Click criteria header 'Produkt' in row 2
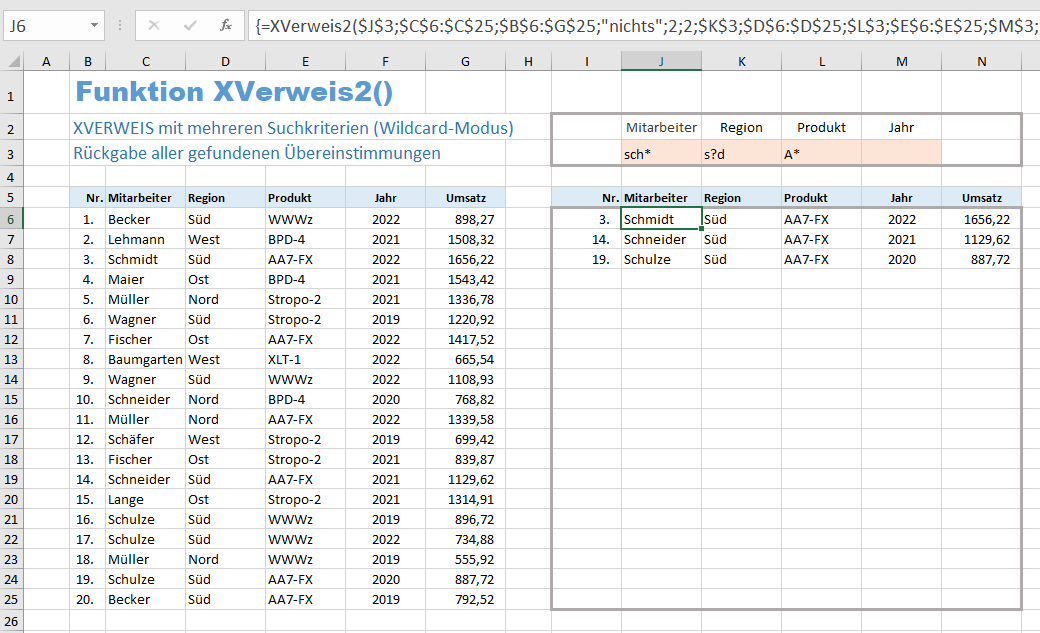Image resolution: width=1040 pixels, height=633 pixels. coord(821,127)
